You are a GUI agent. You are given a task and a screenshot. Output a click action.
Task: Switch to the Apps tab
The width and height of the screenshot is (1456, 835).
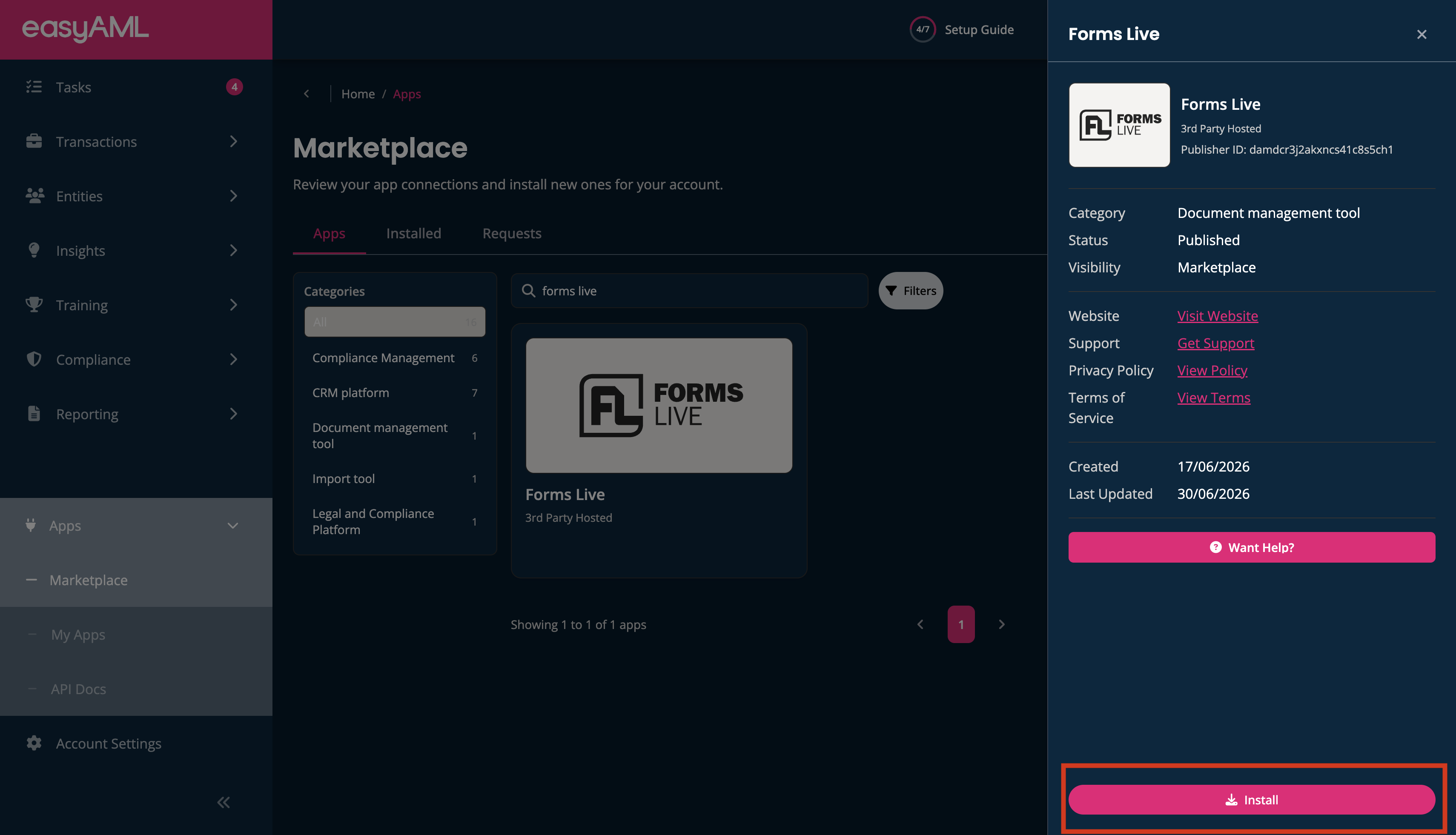(329, 233)
